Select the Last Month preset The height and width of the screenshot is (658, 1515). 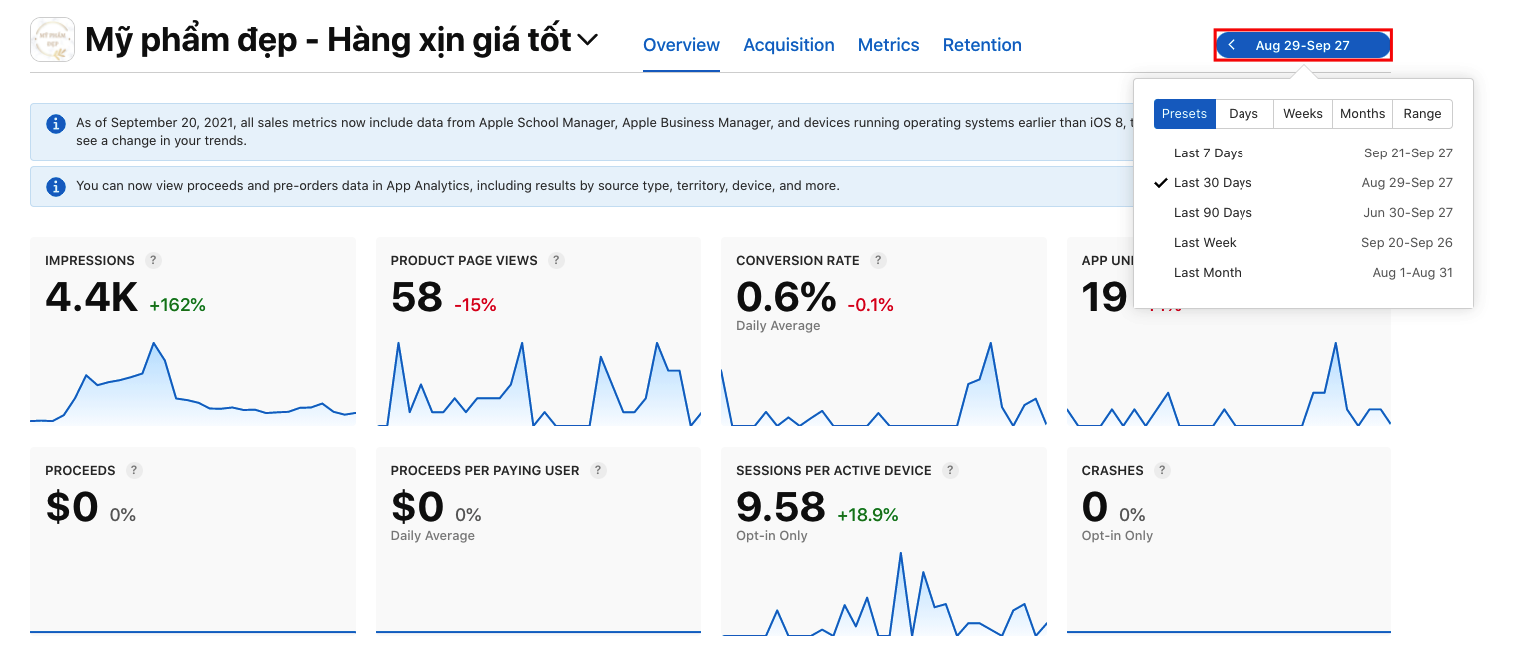1207,273
